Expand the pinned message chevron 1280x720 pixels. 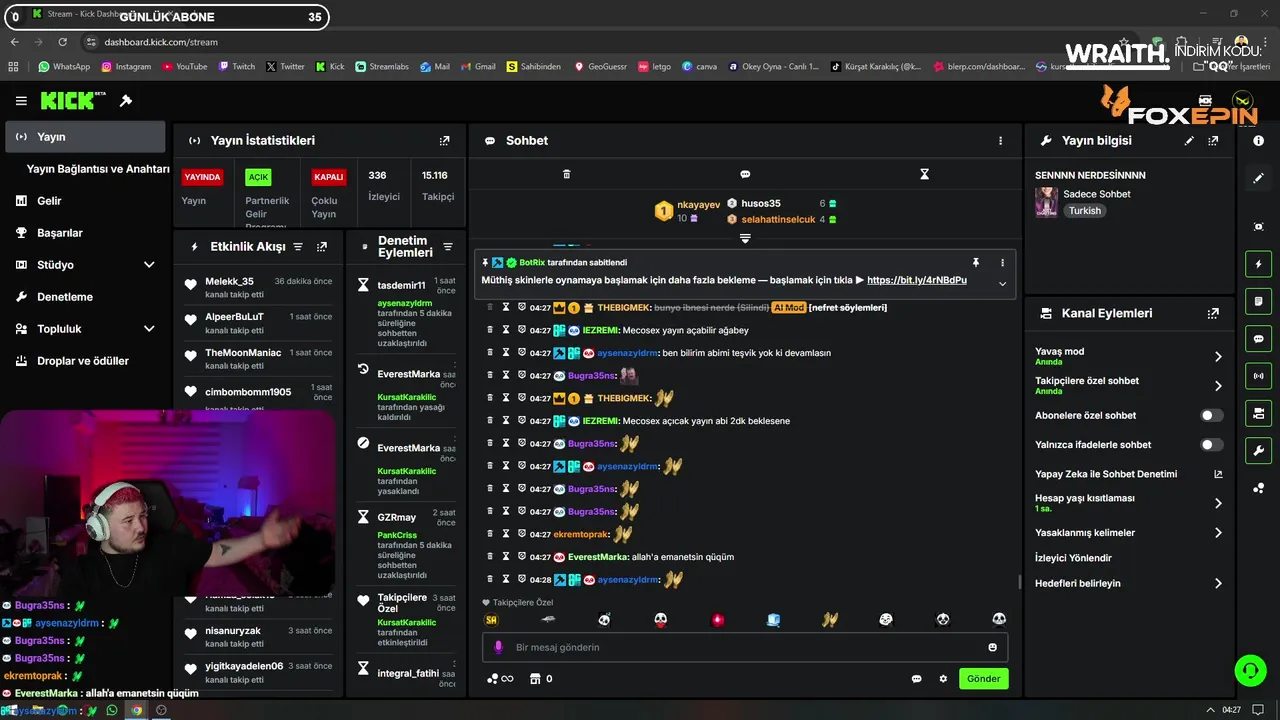[1002, 283]
